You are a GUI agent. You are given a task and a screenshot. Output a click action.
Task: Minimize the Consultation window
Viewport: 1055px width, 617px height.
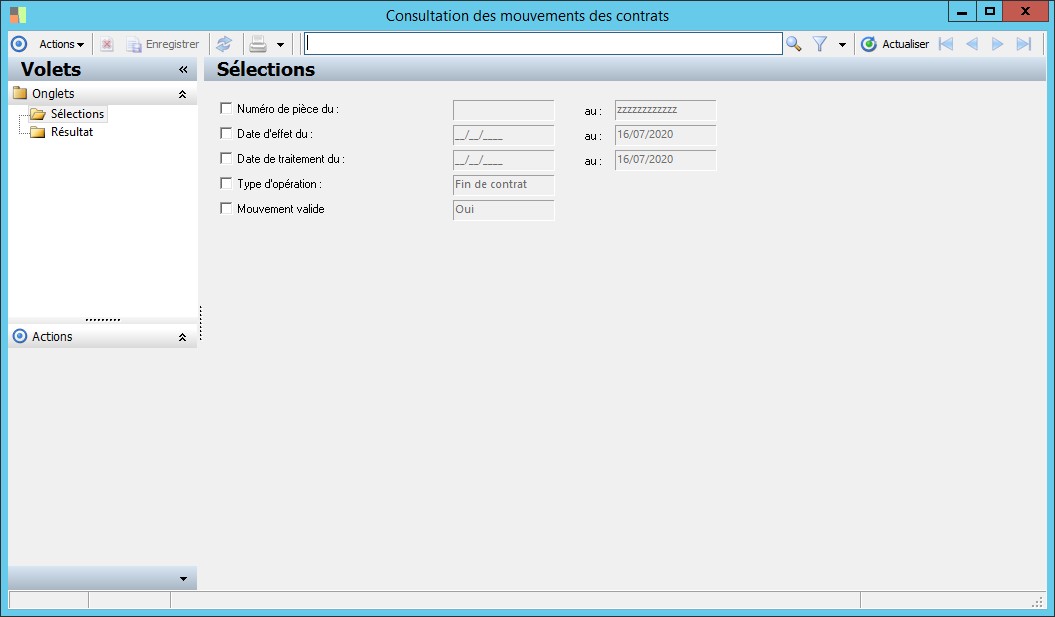coord(962,11)
